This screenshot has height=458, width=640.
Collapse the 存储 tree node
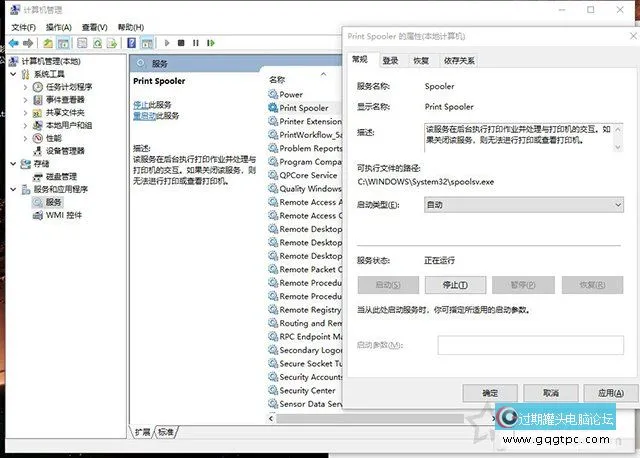pyautogui.click(x=13, y=164)
